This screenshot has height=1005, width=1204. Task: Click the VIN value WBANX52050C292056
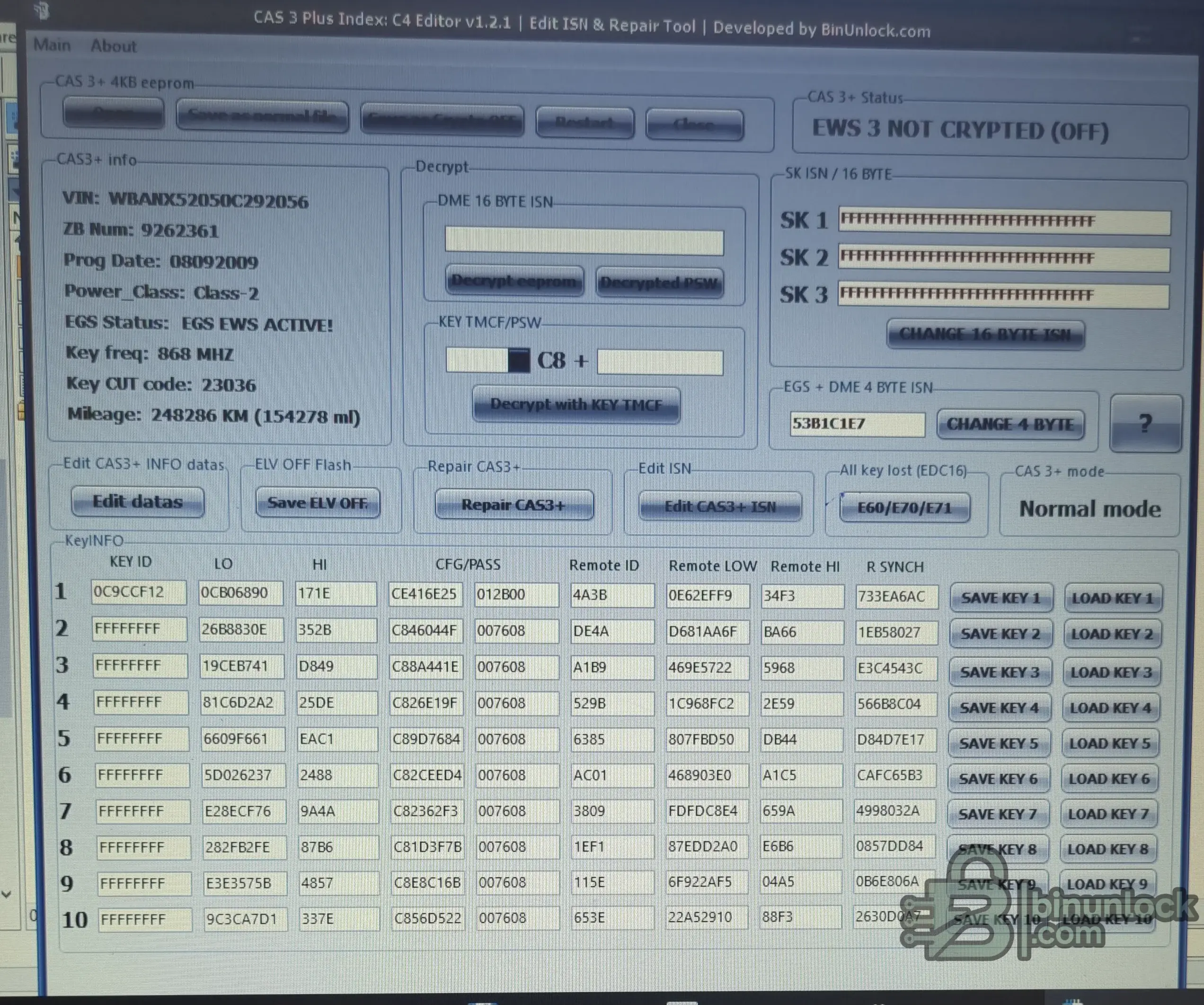point(209,201)
